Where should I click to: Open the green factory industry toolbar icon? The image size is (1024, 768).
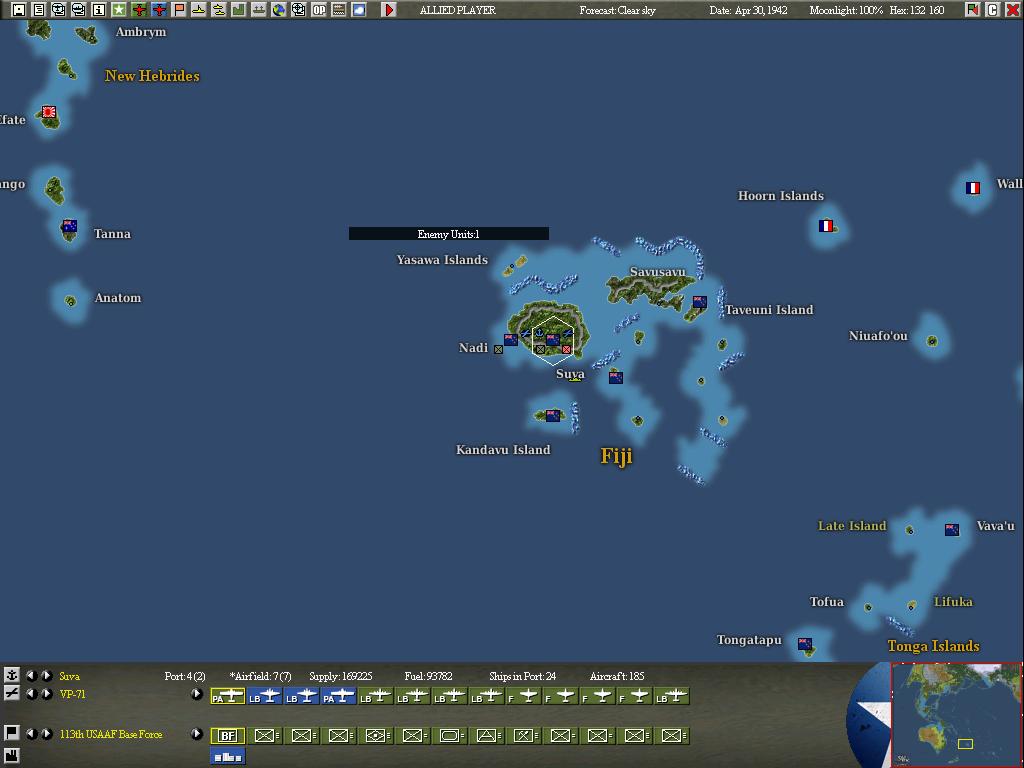coord(238,10)
